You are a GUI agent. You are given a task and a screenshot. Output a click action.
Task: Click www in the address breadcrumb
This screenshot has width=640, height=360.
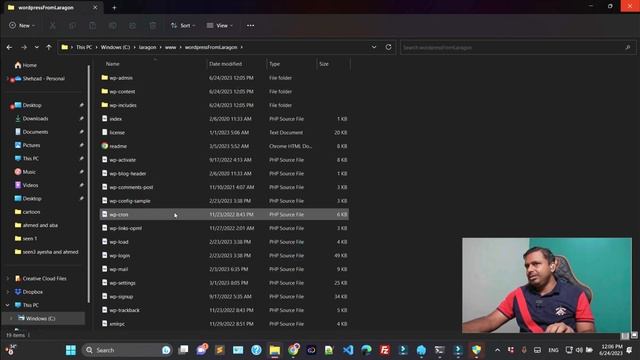[171, 47]
